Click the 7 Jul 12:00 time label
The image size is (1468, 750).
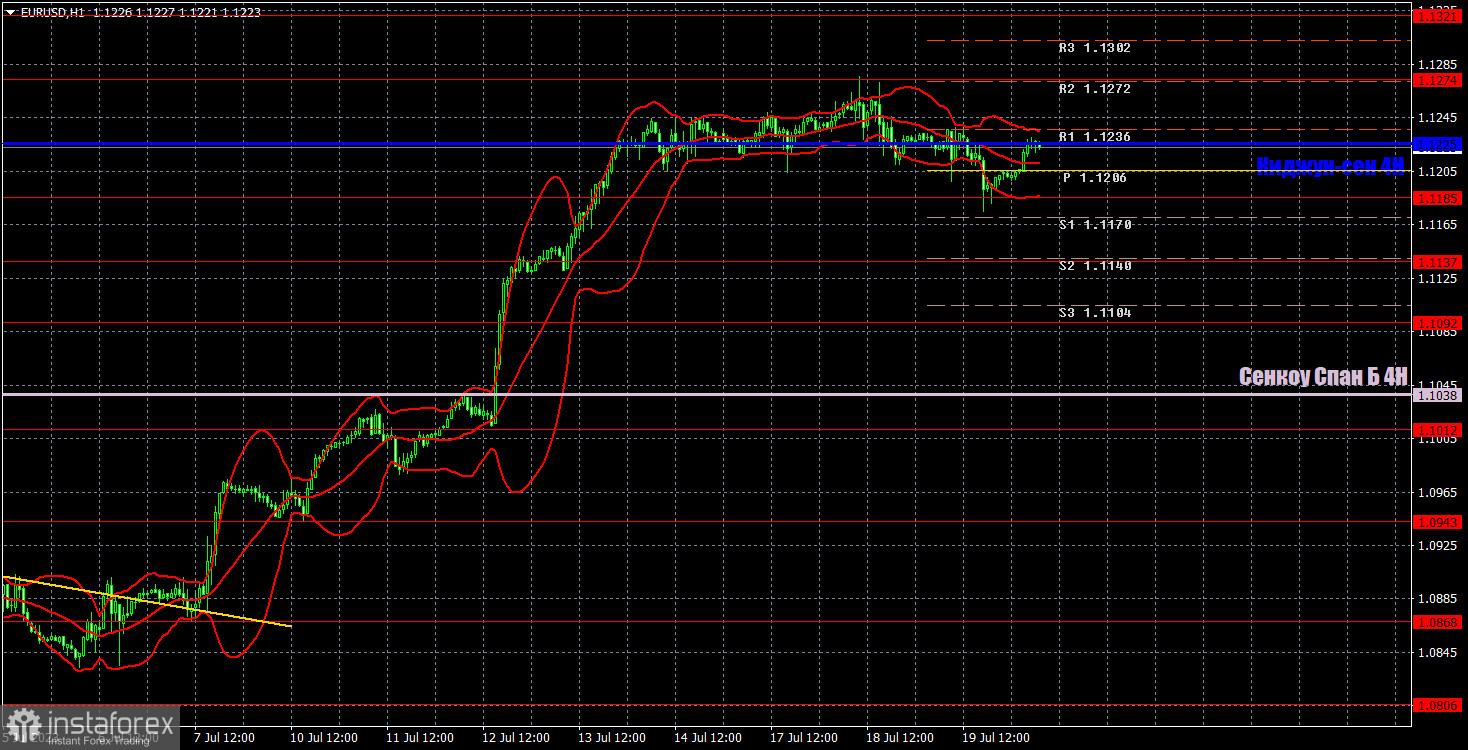(223, 738)
